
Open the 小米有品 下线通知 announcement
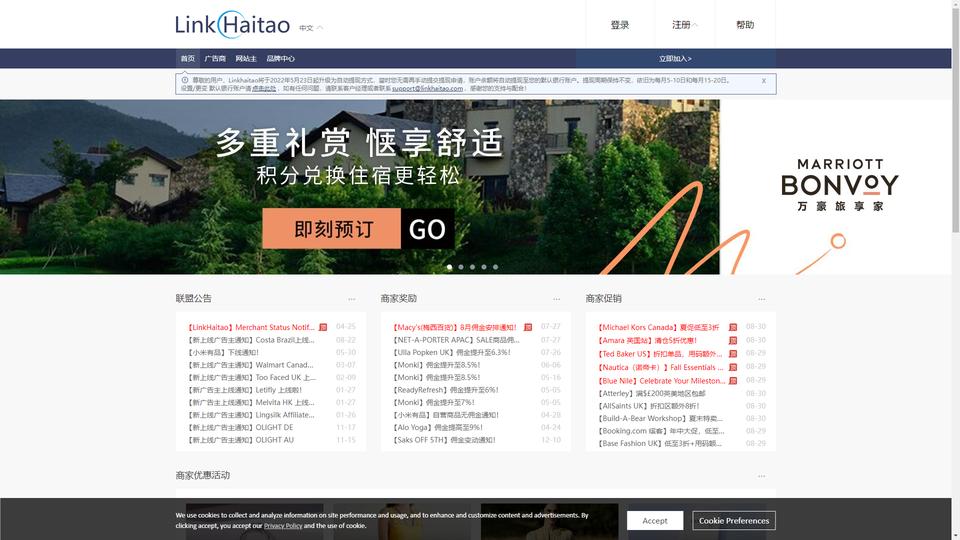(x=223, y=353)
